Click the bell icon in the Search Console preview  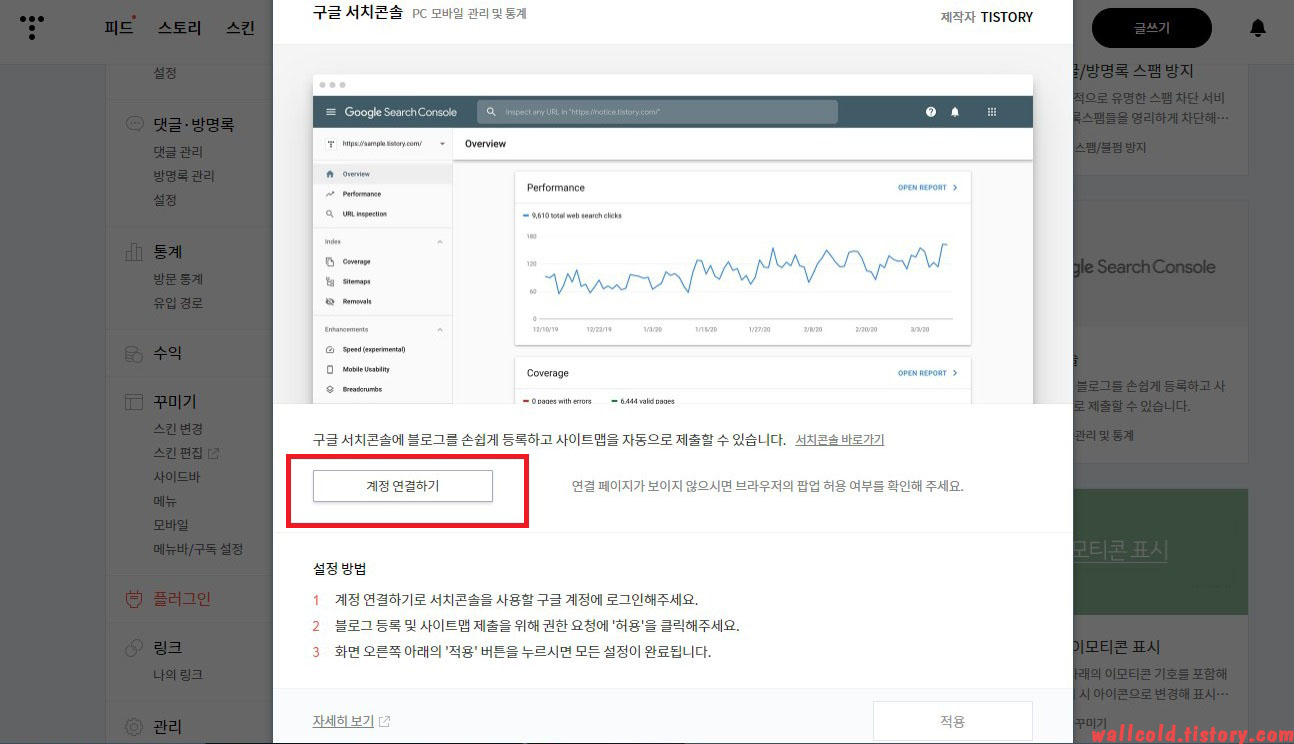pyautogui.click(x=955, y=112)
